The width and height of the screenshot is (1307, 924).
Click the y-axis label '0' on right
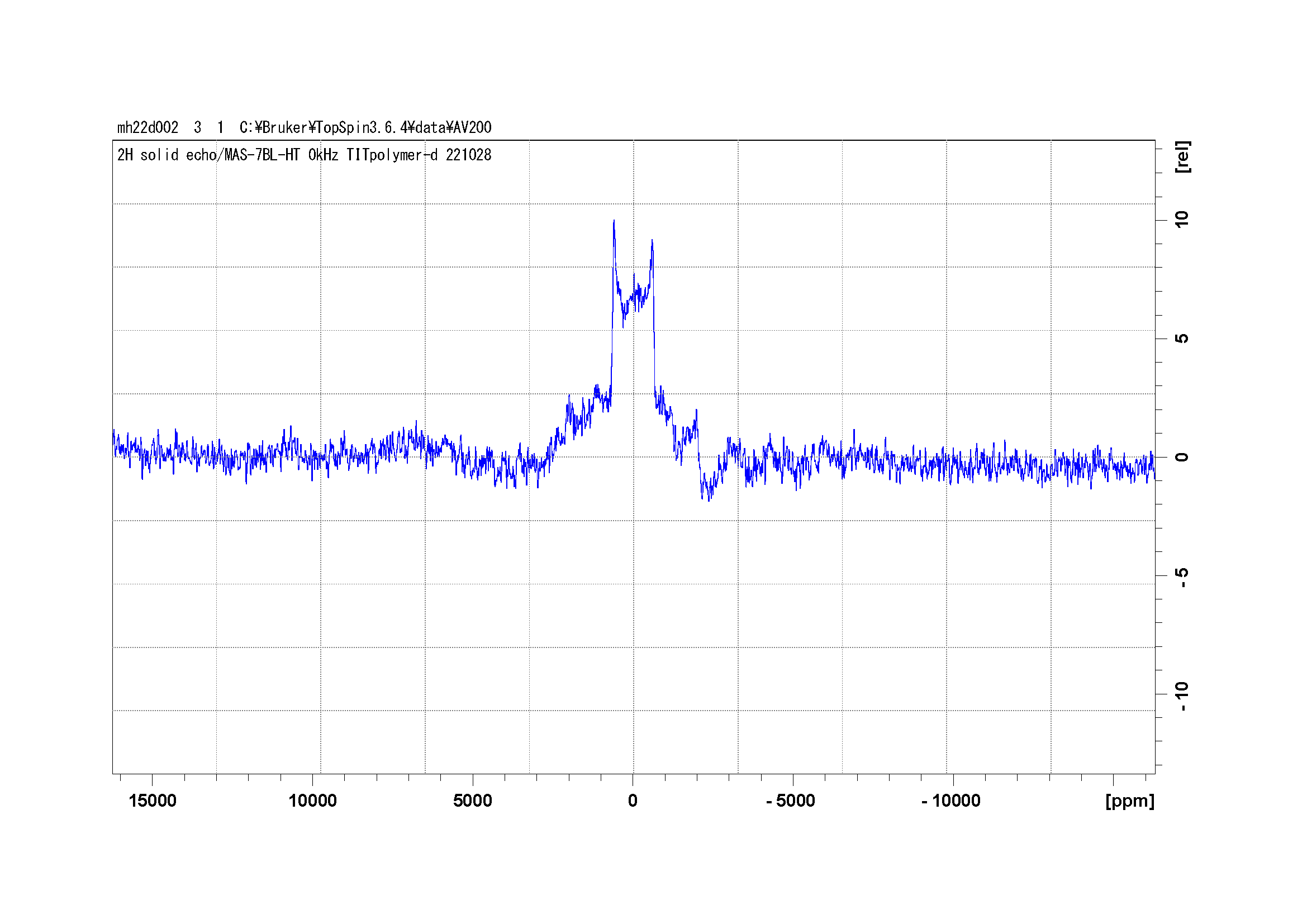tap(1182, 458)
